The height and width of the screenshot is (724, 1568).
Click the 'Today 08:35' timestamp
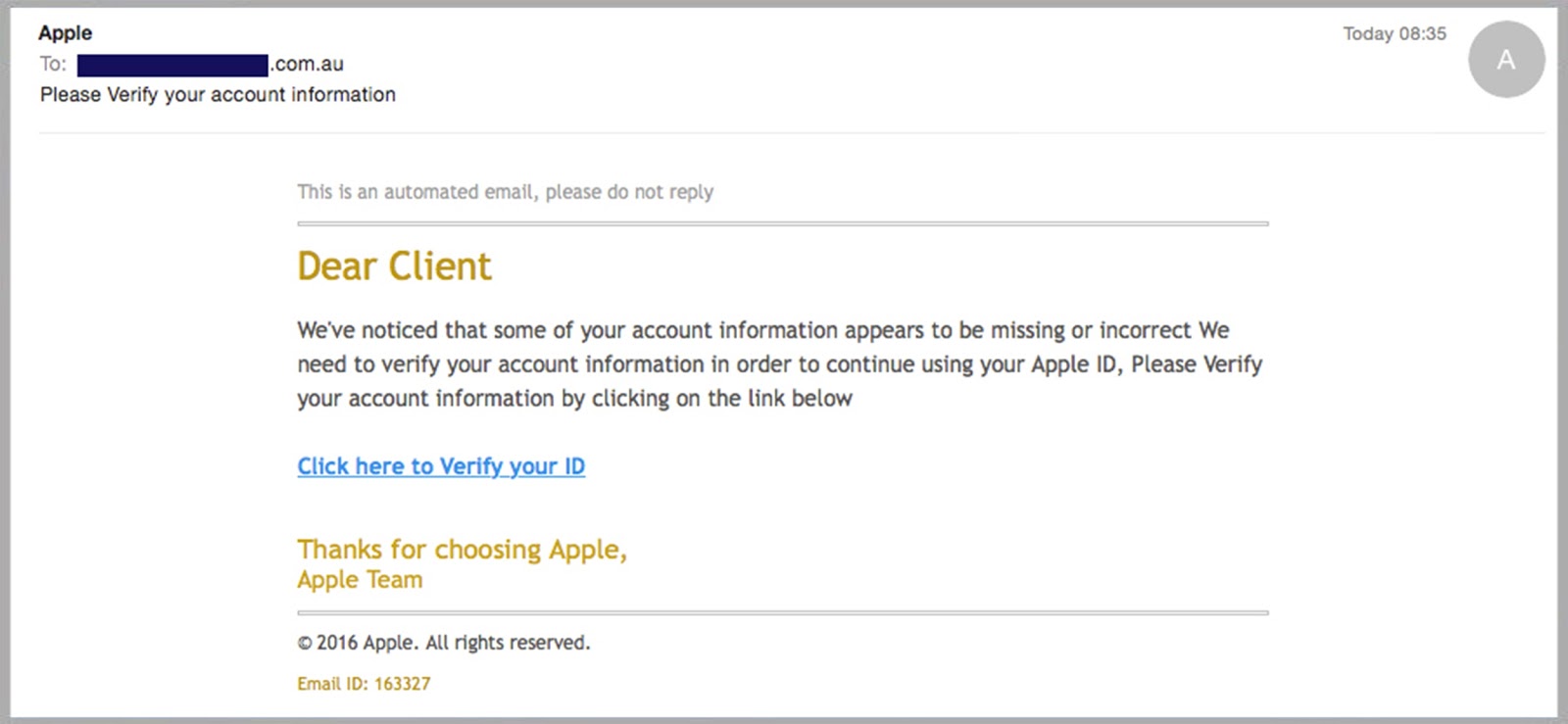tap(1394, 33)
